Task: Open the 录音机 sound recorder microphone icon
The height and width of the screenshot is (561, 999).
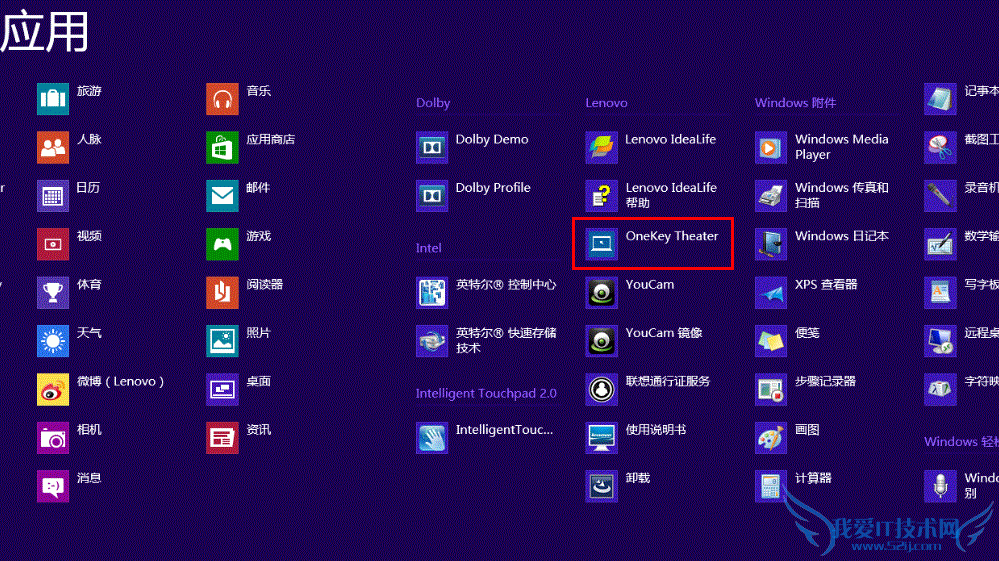Action: [x=940, y=195]
